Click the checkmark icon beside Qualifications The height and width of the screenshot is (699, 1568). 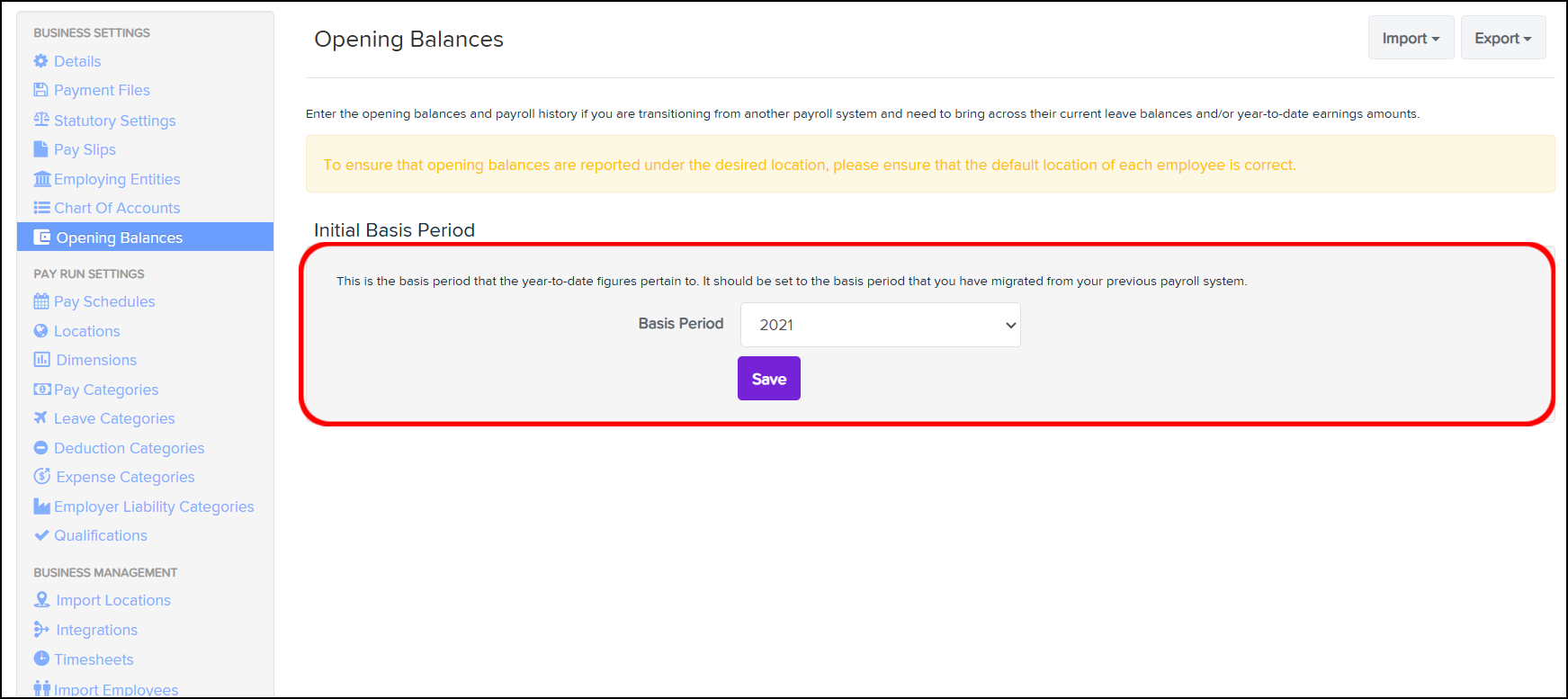coord(41,535)
